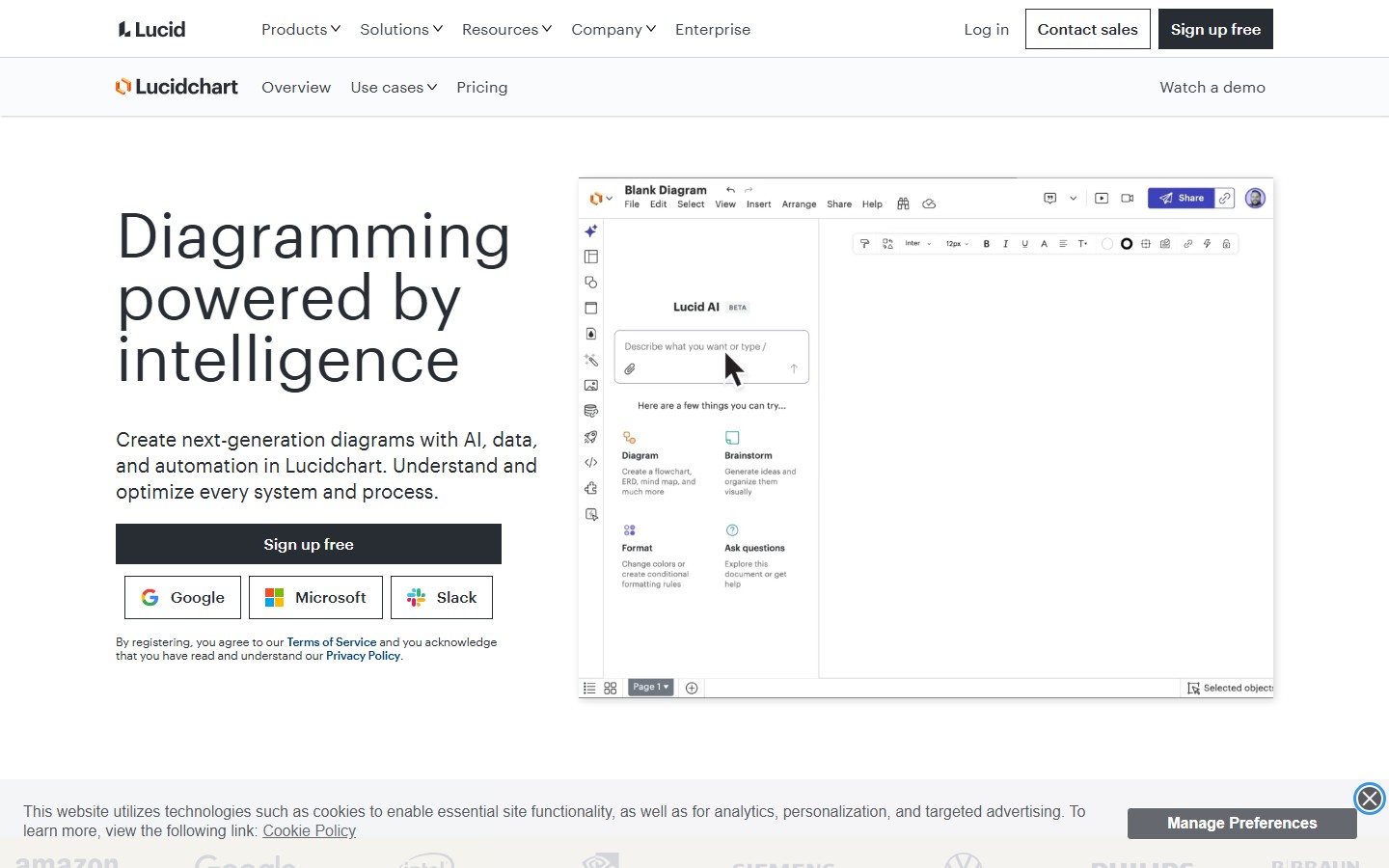Copy share link with the chain icon
The width and height of the screenshot is (1389, 868).
click(1225, 198)
